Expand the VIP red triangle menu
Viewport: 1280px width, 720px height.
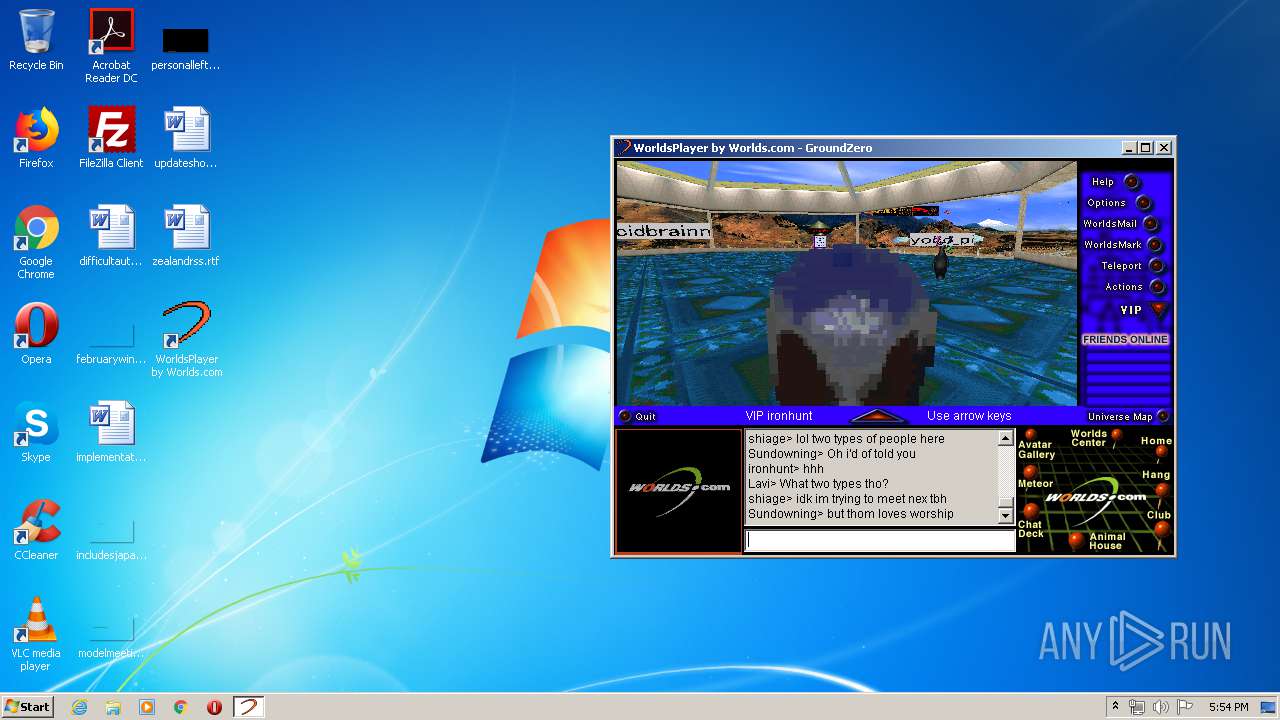pyautogui.click(x=1158, y=310)
